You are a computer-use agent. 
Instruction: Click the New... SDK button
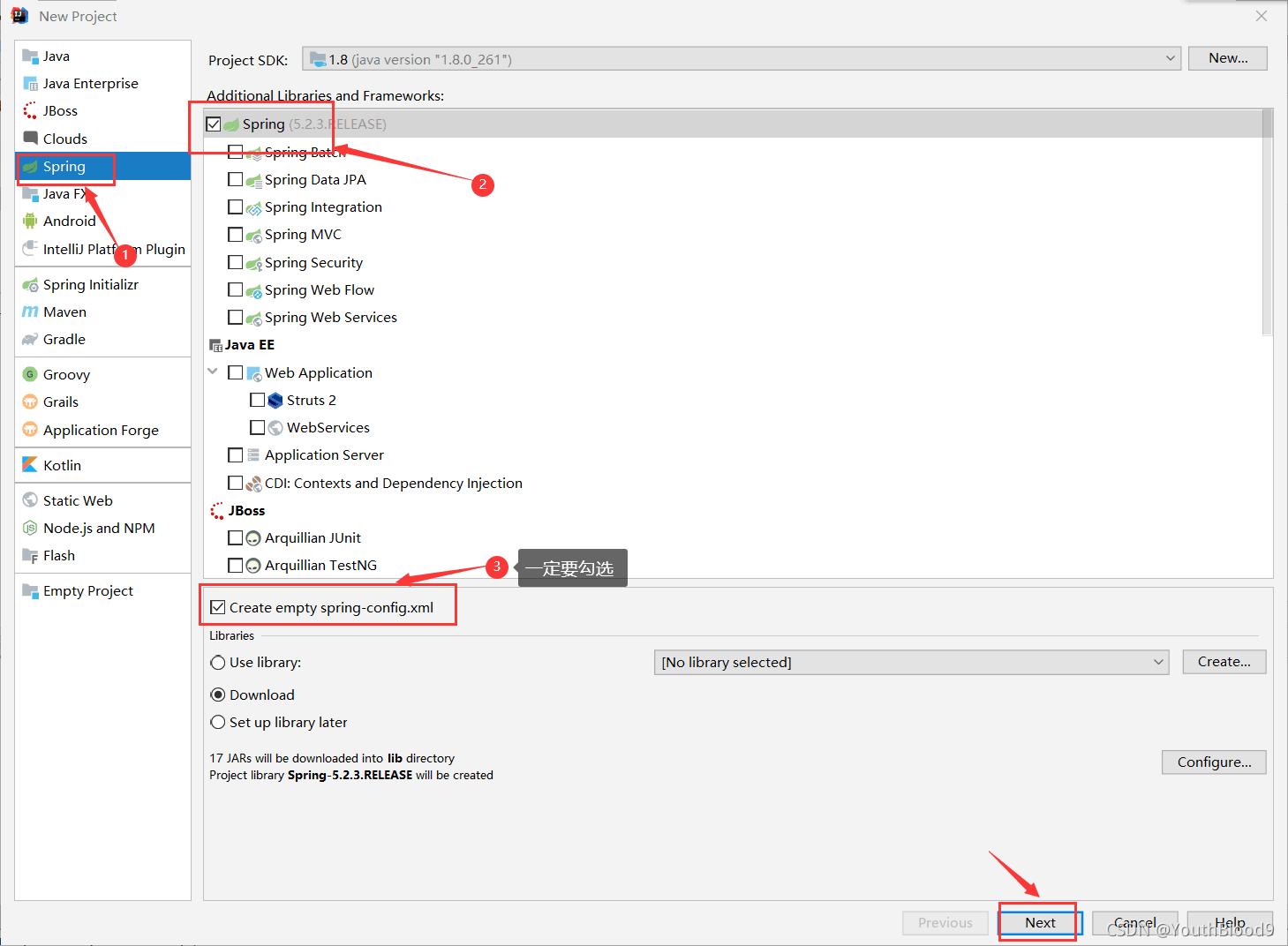coord(1228,58)
